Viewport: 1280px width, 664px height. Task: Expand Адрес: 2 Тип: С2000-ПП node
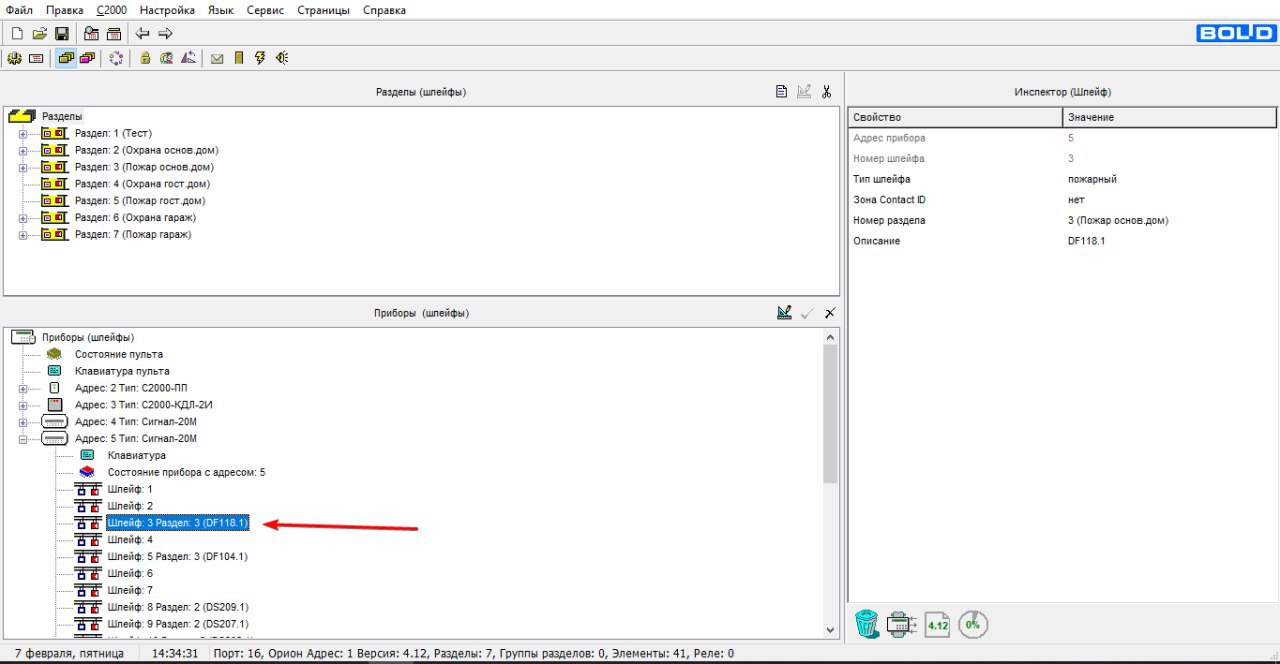pos(23,388)
